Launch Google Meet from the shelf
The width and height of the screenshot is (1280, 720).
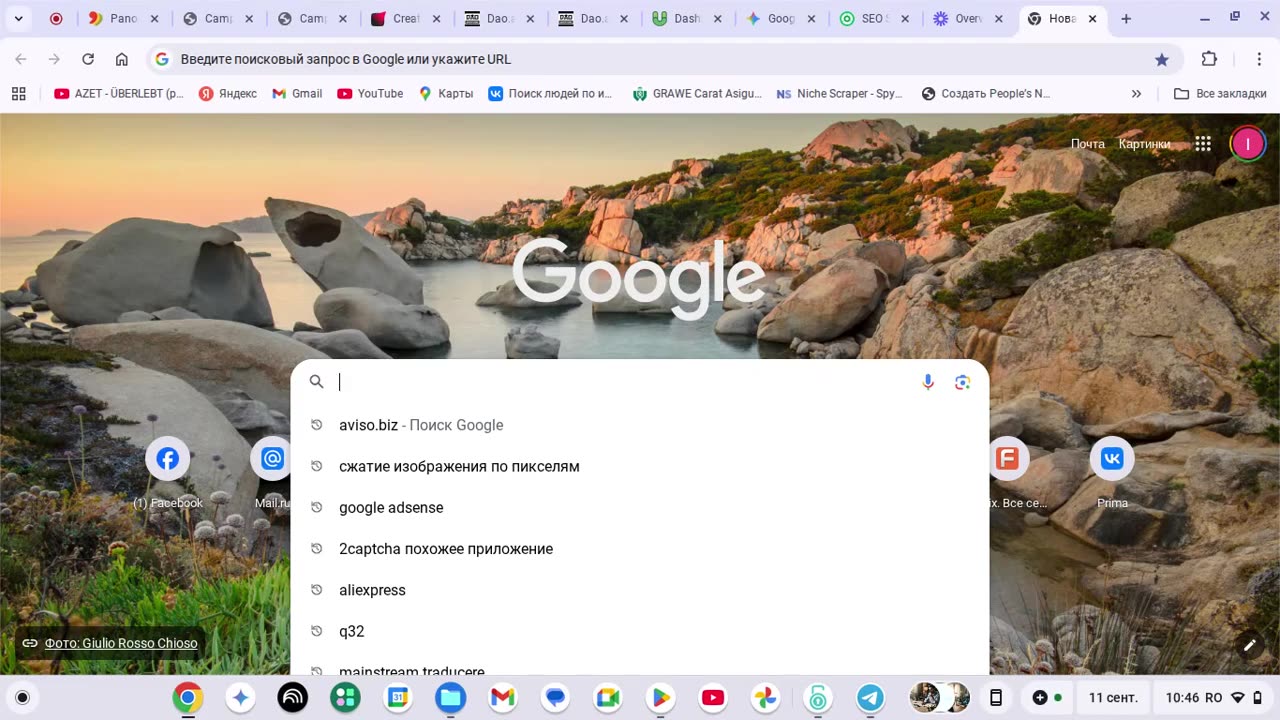(608, 698)
